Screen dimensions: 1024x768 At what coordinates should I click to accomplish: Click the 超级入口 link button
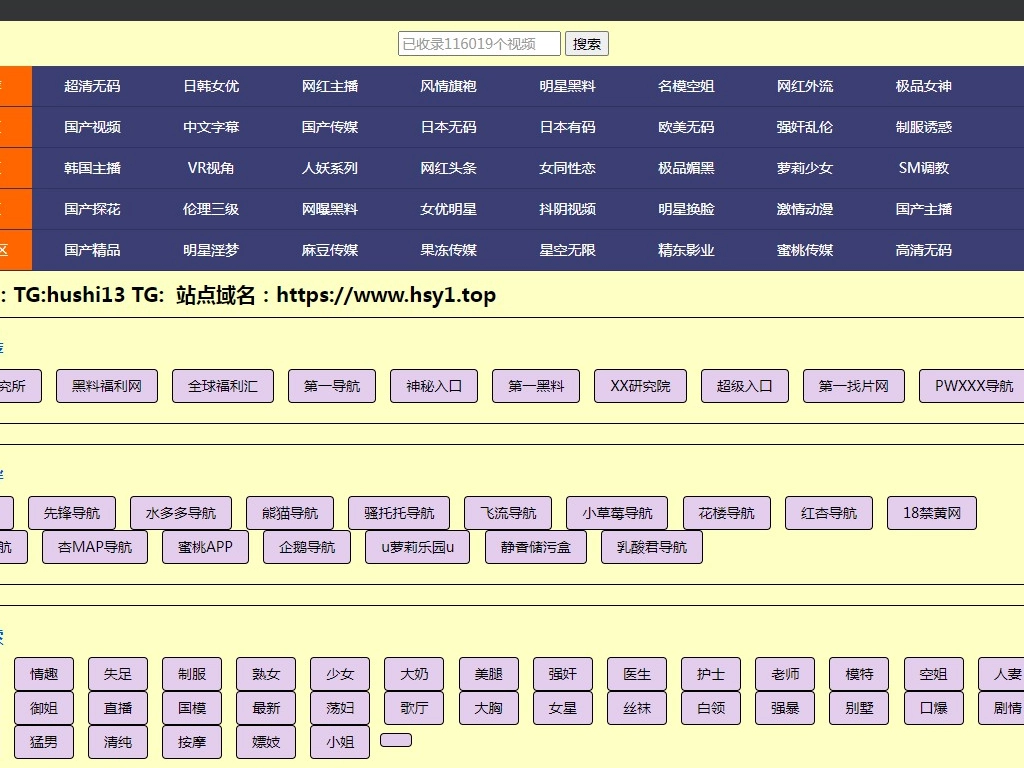coord(745,386)
